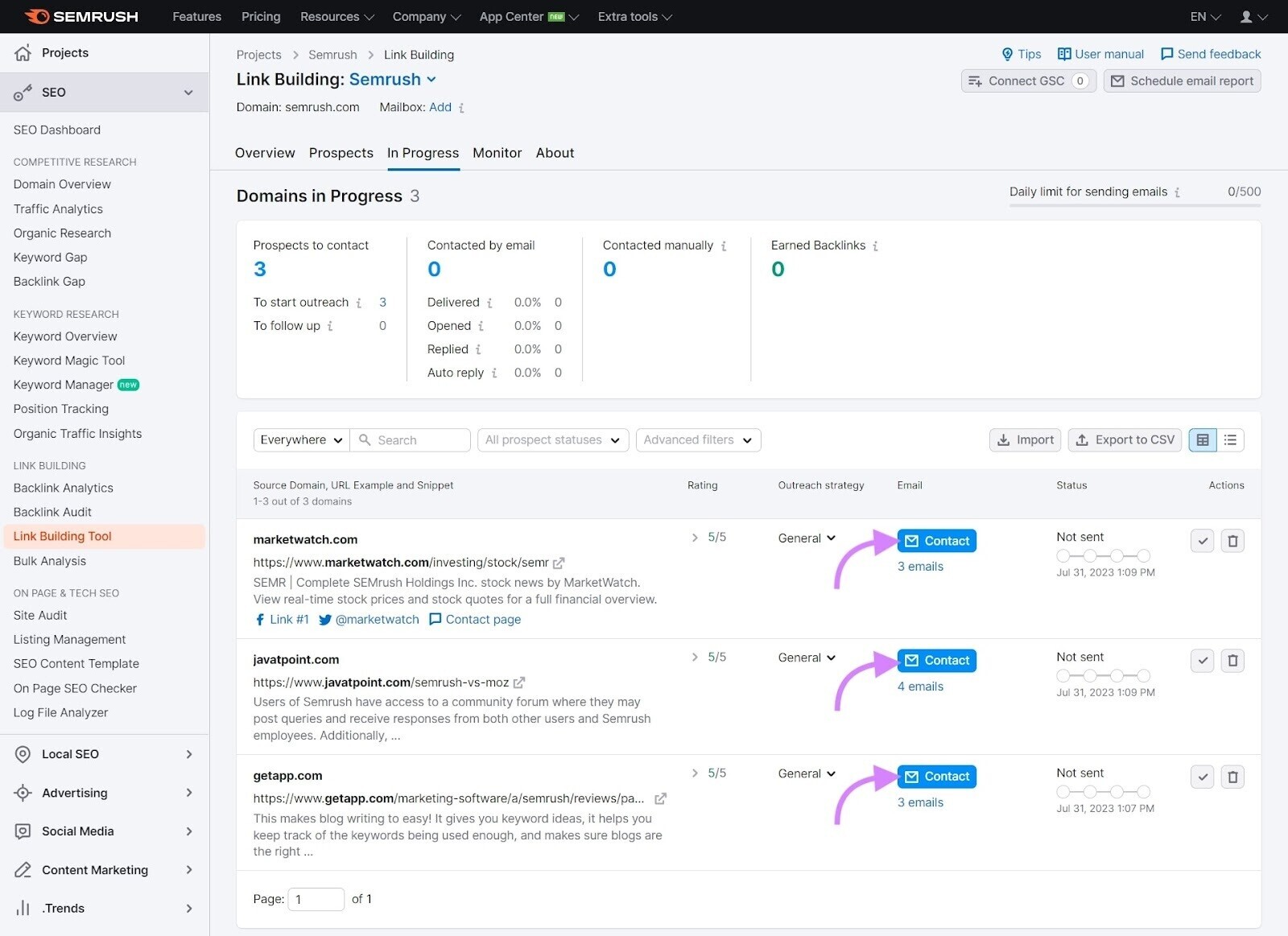1288x936 pixels.
Task: Click the Page number input field
Action: 316,899
